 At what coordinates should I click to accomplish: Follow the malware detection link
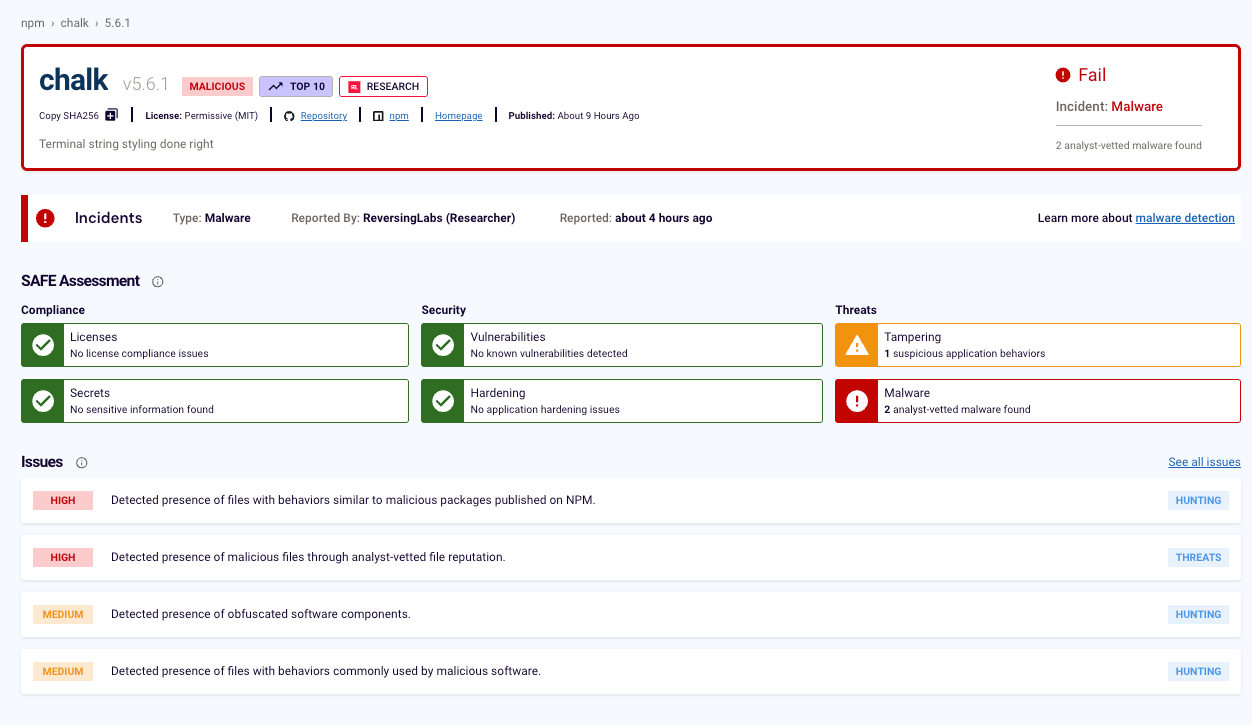click(1185, 217)
